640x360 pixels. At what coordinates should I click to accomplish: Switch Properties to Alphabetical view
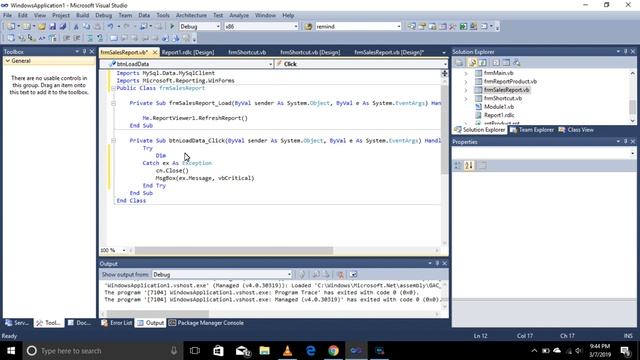(469, 165)
